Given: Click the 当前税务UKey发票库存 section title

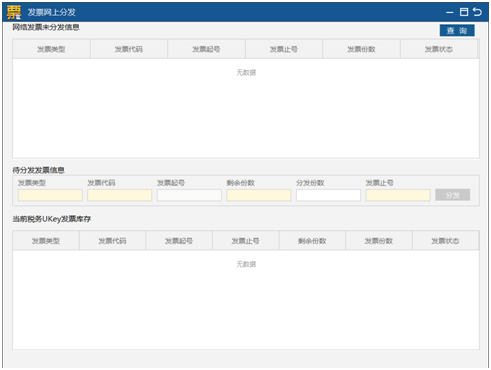Looking at the screenshot, I should pyautogui.click(x=52, y=219).
